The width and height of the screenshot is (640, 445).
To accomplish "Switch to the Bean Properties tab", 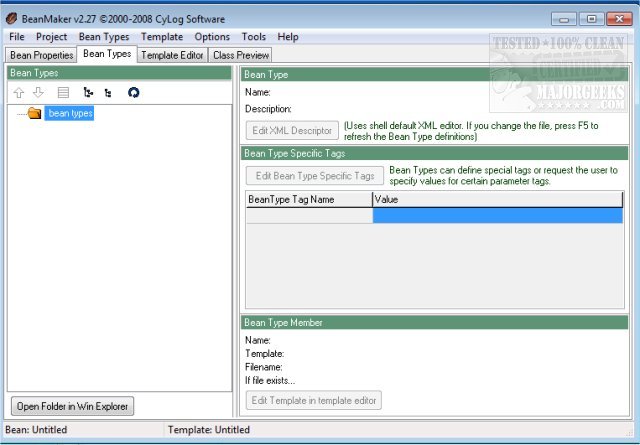I will point(42,55).
